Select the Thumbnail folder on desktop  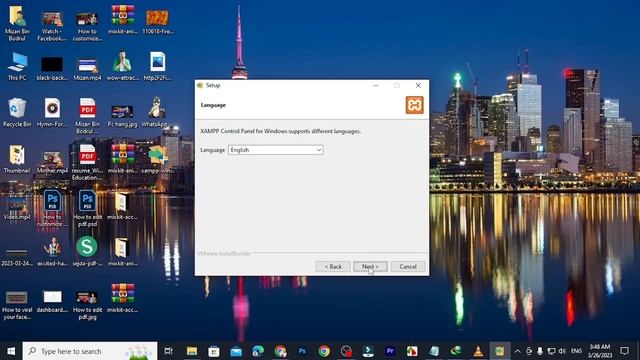[x=17, y=159]
